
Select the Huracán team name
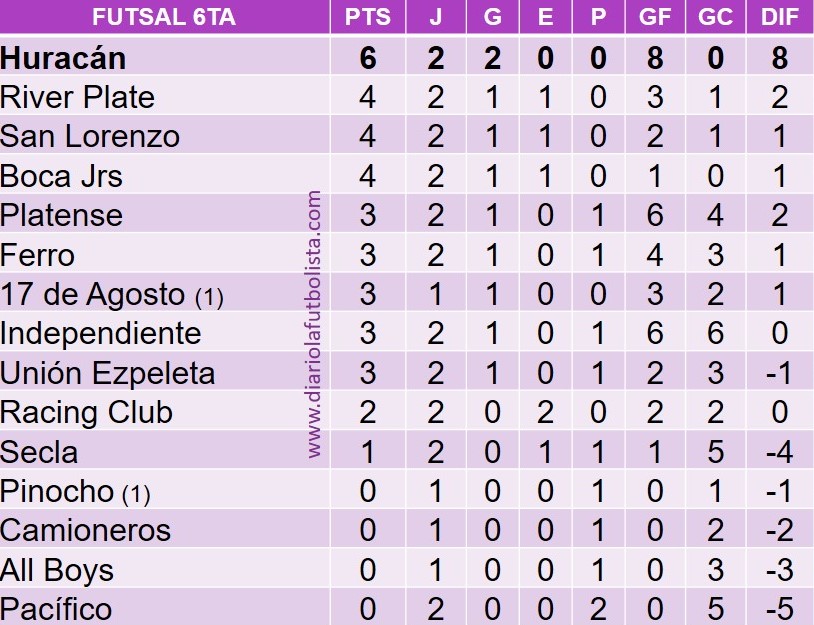pyautogui.click(x=63, y=58)
